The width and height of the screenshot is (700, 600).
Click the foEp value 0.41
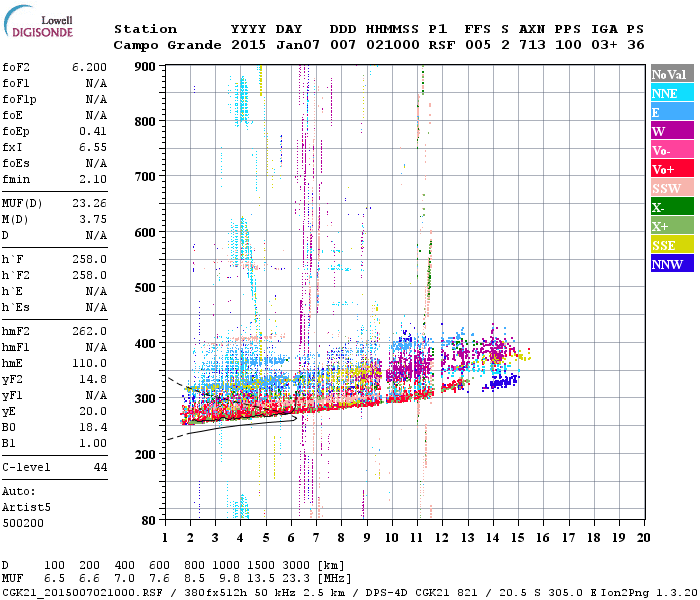pos(93,131)
